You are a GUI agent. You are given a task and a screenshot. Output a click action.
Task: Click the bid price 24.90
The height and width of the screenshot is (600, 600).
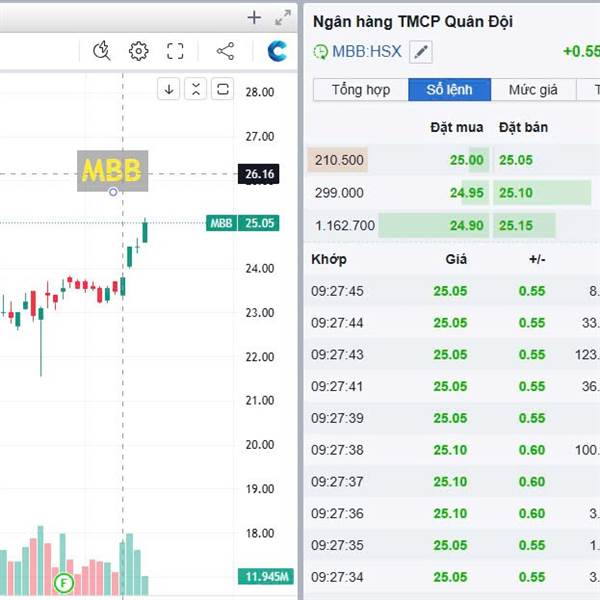(x=466, y=226)
